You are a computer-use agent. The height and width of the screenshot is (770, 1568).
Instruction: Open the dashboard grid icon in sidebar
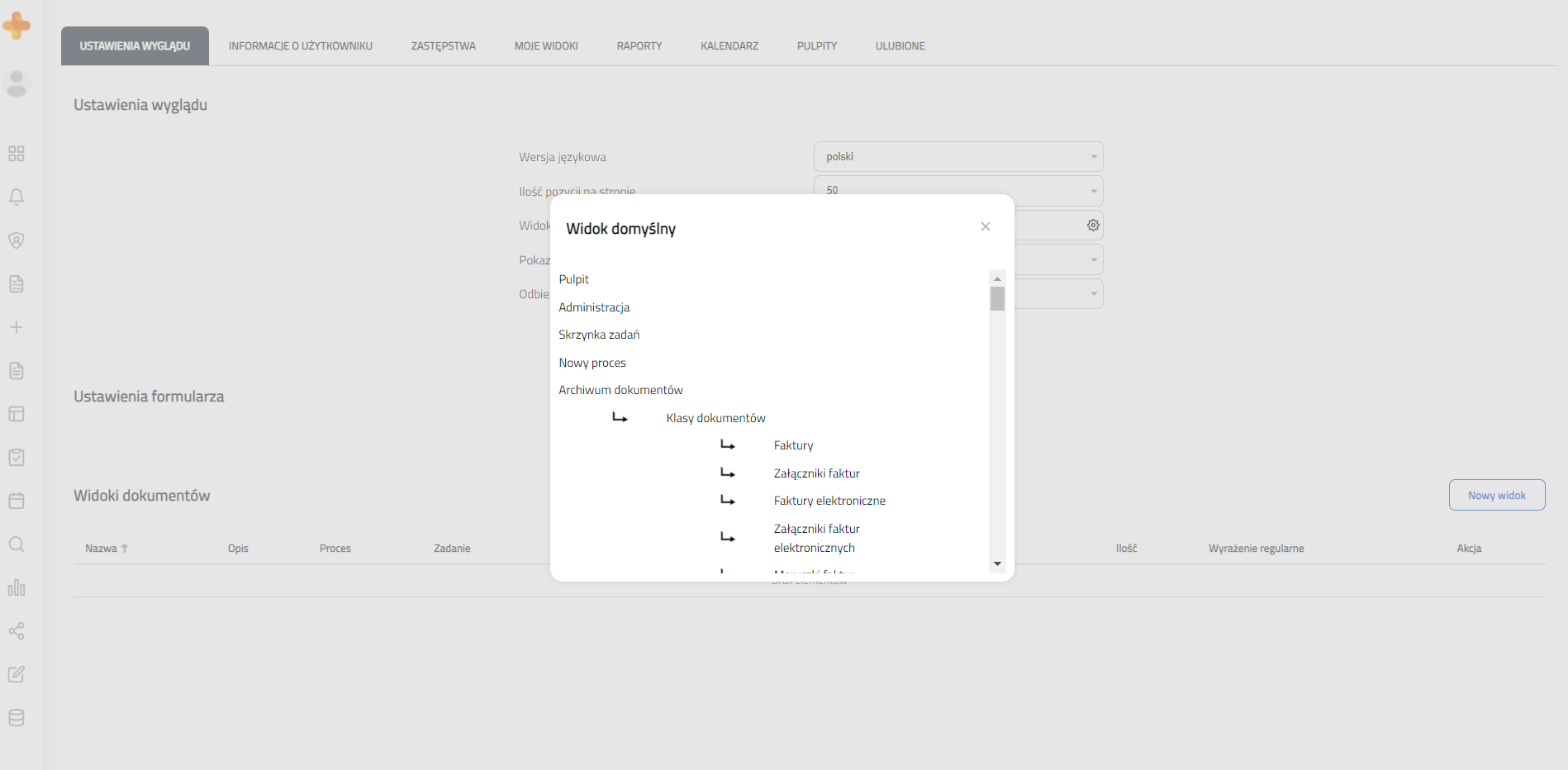point(17,154)
